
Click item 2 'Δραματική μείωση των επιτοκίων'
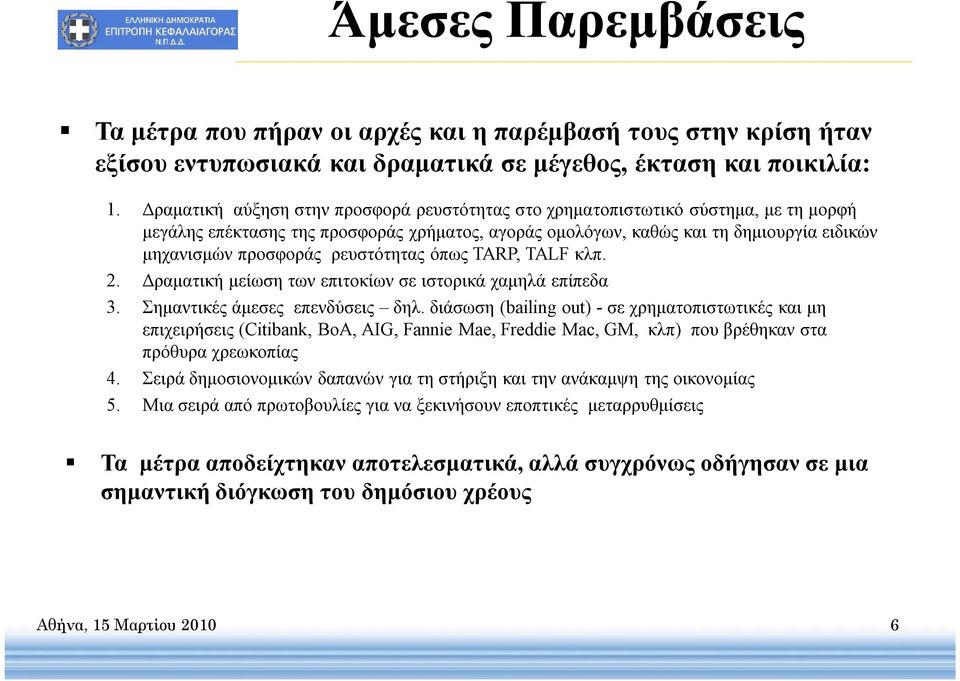coord(375,282)
